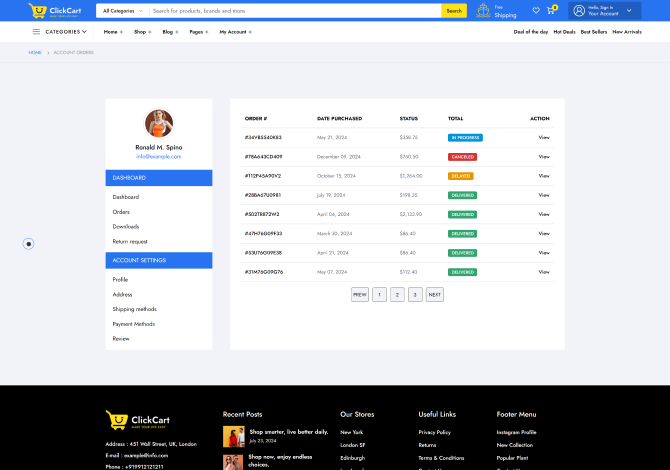Click Ronald M. Spino's profile picture
Screen dimensions: 670x470
coord(159,123)
